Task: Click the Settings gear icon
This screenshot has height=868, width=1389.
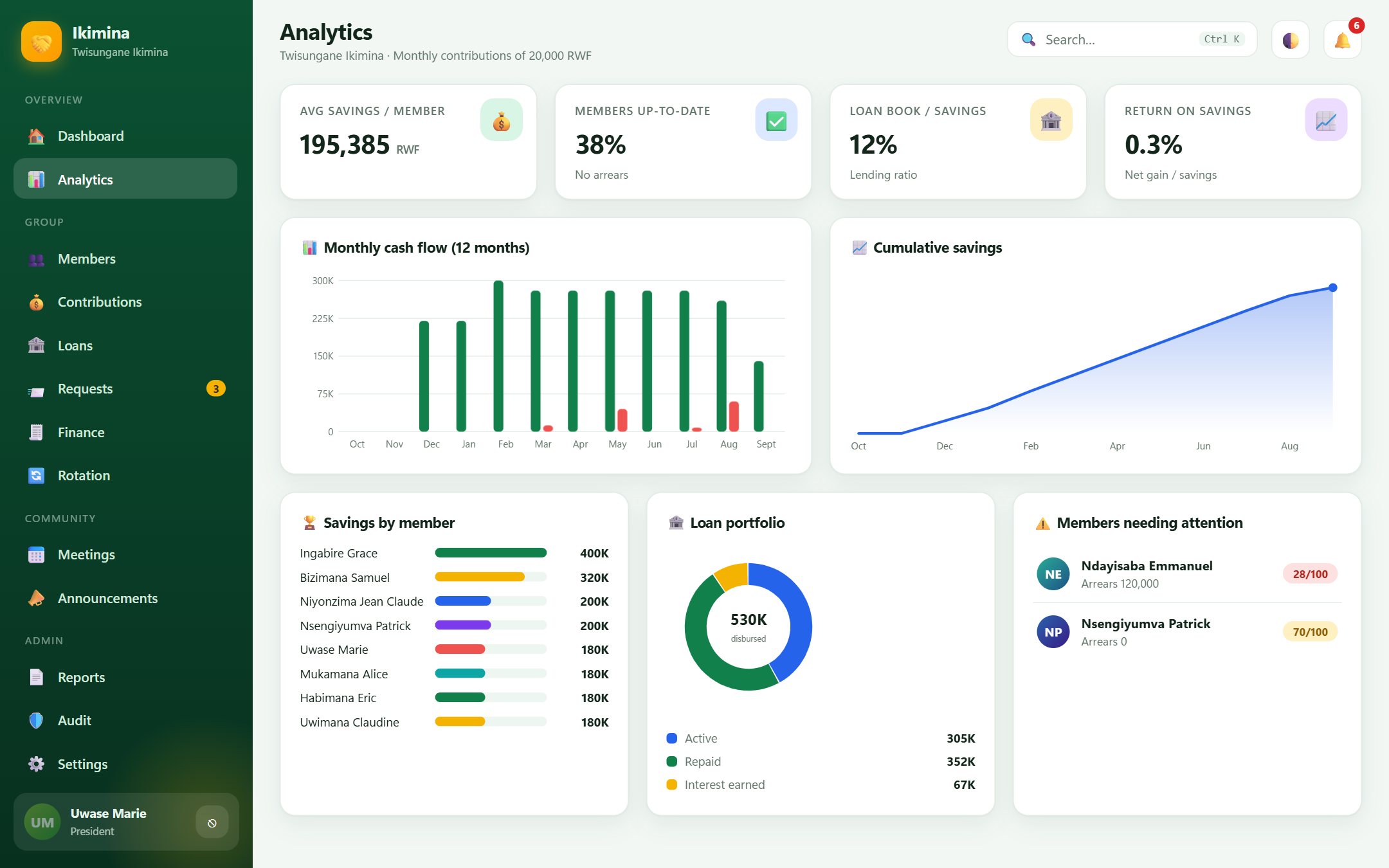Action: click(37, 764)
